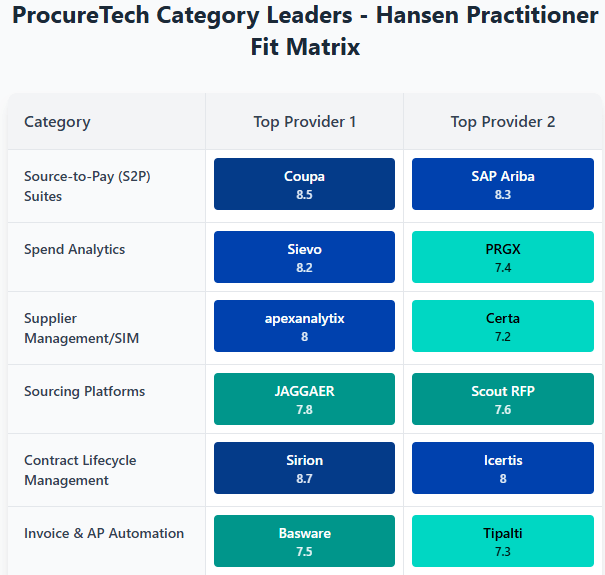Click the Tipalti 7.3 card
The height and width of the screenshot is (575, 605).
point(502,541)
